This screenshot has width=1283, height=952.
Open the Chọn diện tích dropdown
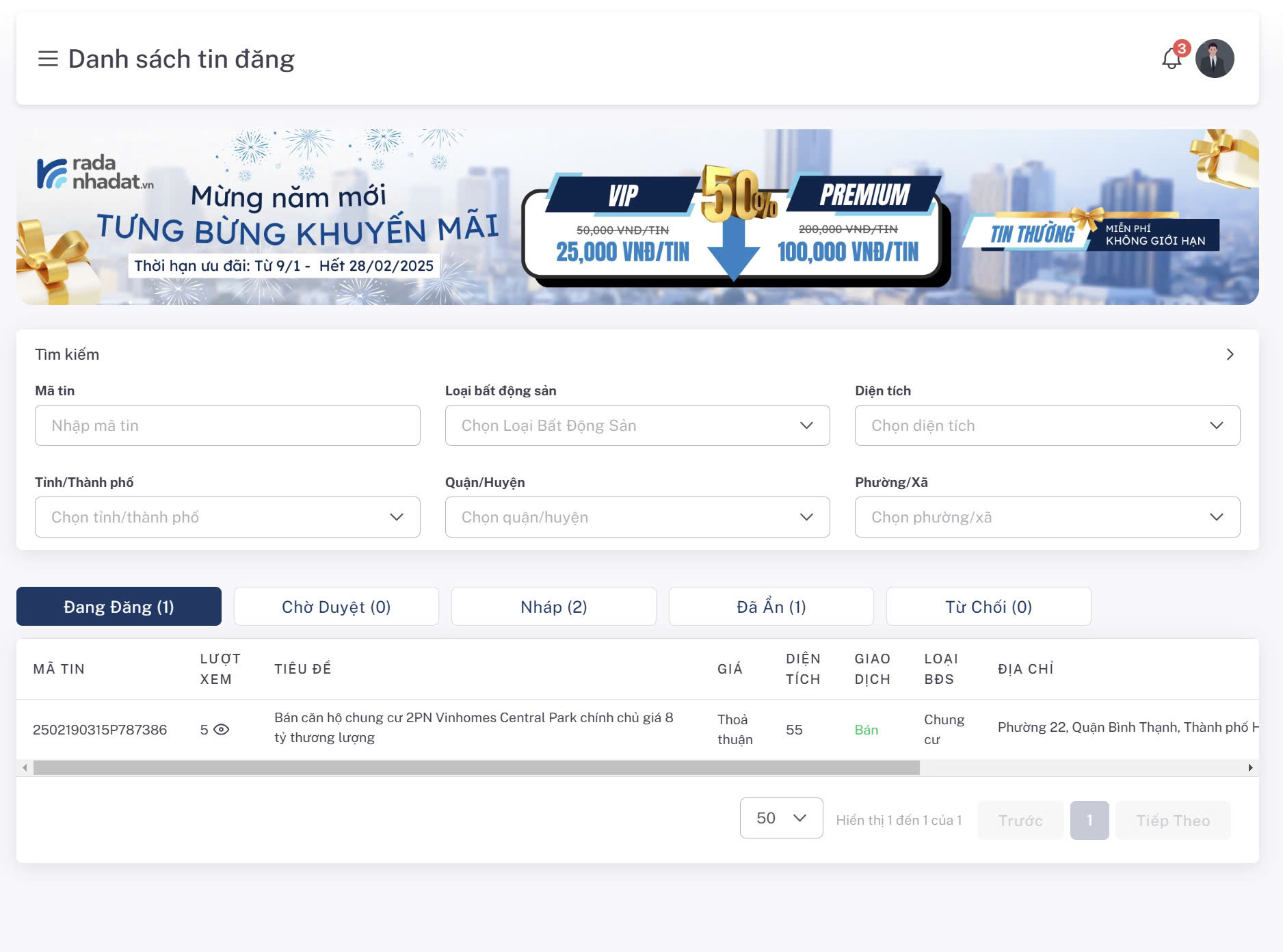[x=1047, y=425]
